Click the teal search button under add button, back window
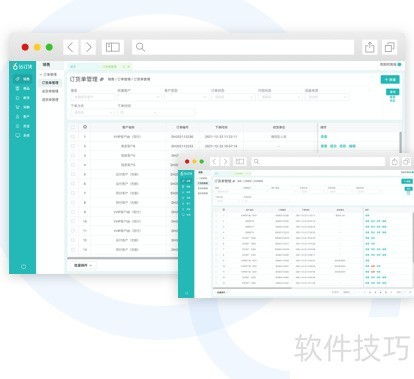The height and width of the screenshot is (379, 414). 392,92
